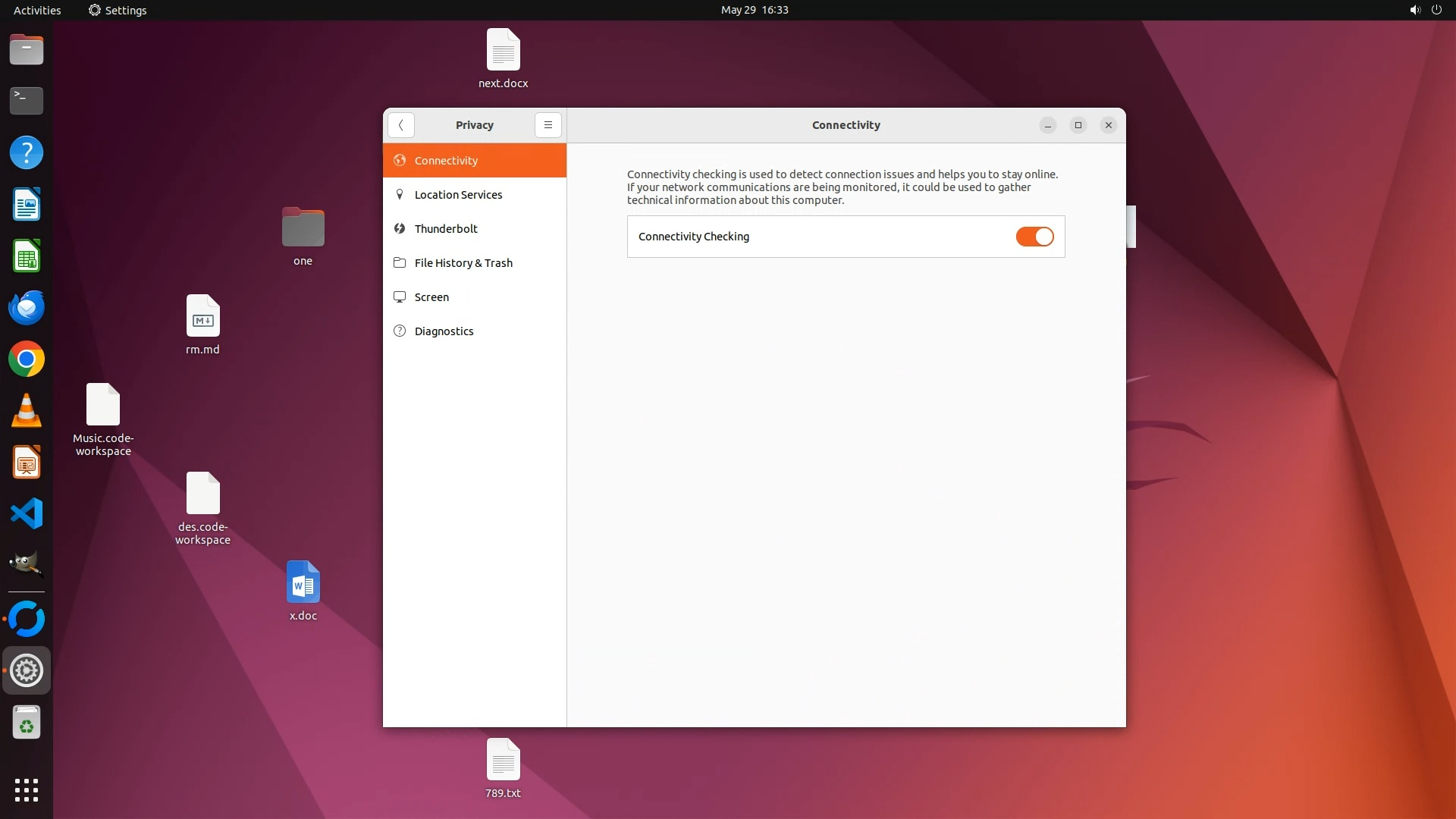This screenshot has width=1456, height=819.
Task: Launch VLC media player from dock
Action: pos(27,411)
